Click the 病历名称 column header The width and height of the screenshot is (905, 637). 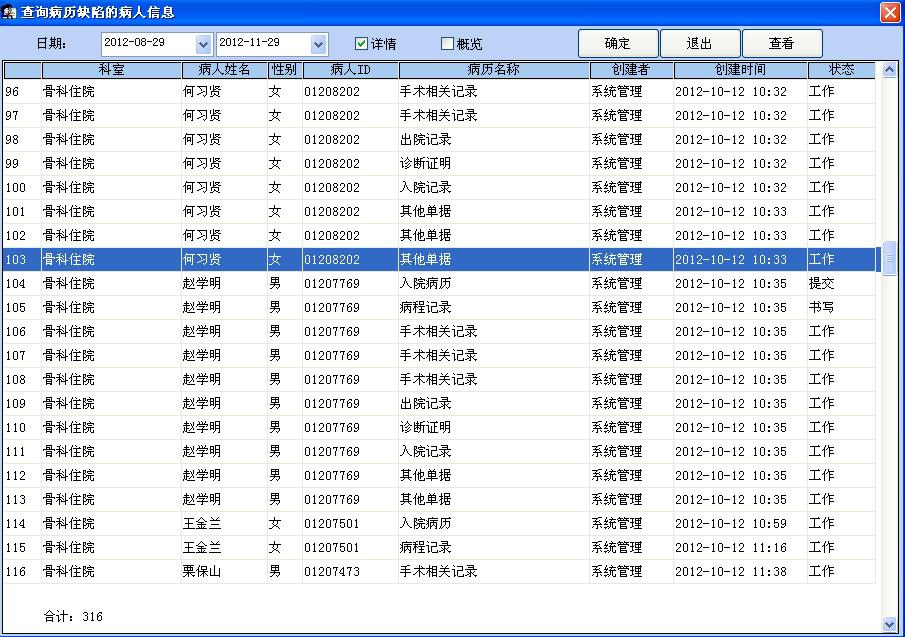click(x=493, y=70)
